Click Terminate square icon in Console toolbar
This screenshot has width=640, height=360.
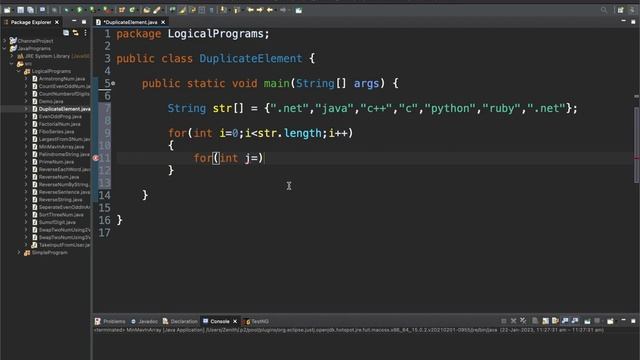[x=504, y=321]
